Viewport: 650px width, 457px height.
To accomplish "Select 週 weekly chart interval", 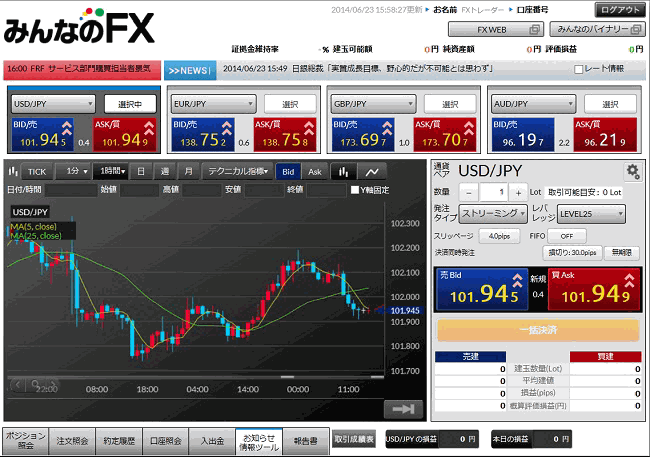I will 165,171.
